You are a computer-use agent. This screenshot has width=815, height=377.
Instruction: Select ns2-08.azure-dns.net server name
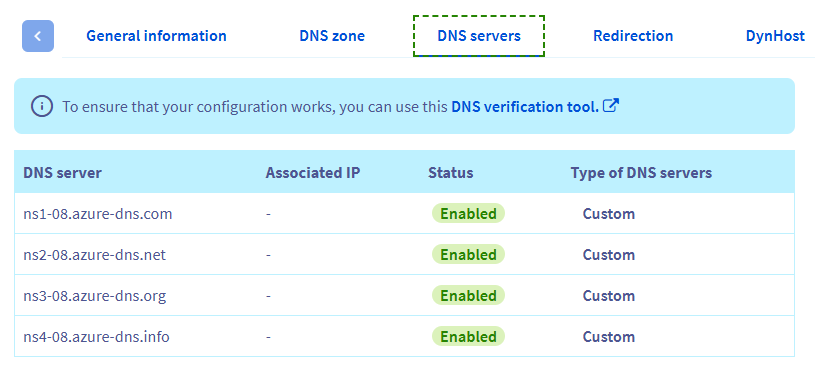(95, 255)
